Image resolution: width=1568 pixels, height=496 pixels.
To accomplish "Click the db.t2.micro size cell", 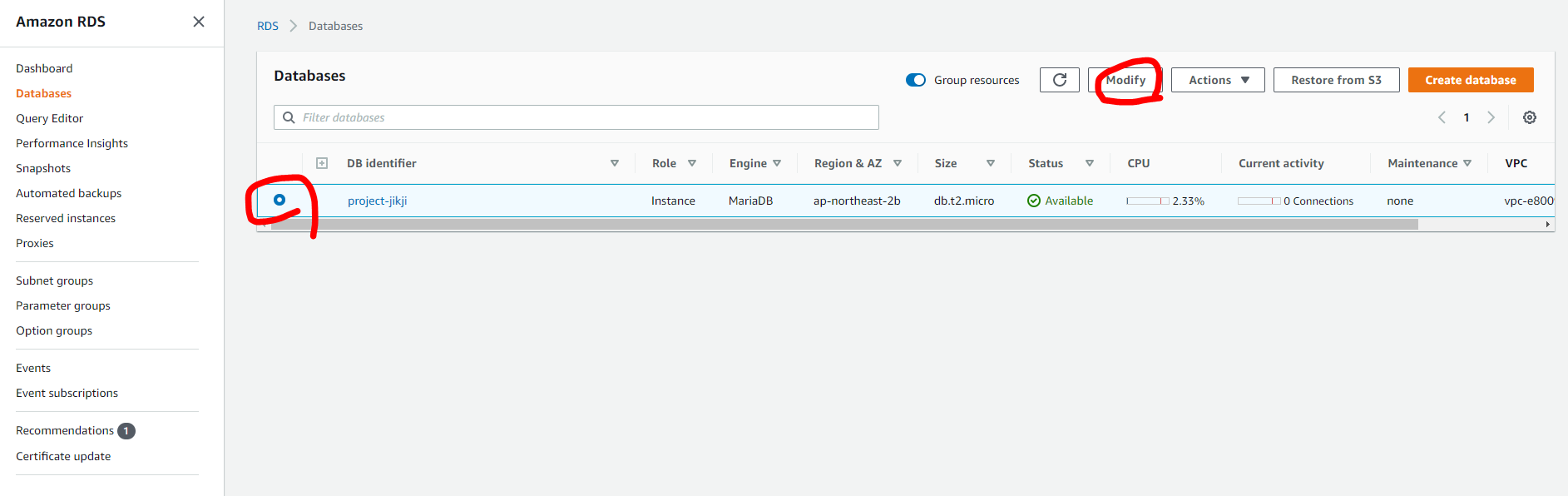I will [x=964, y=201].
